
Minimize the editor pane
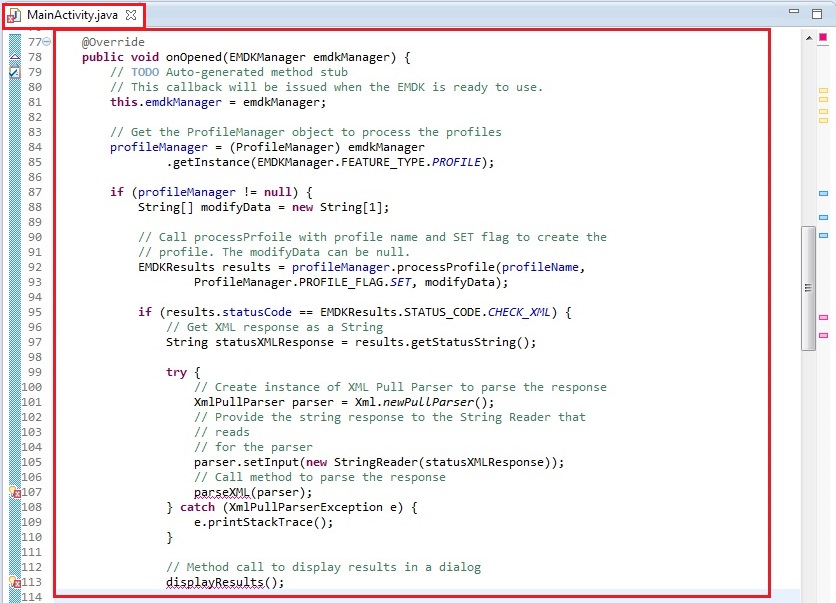pos(792,13)
